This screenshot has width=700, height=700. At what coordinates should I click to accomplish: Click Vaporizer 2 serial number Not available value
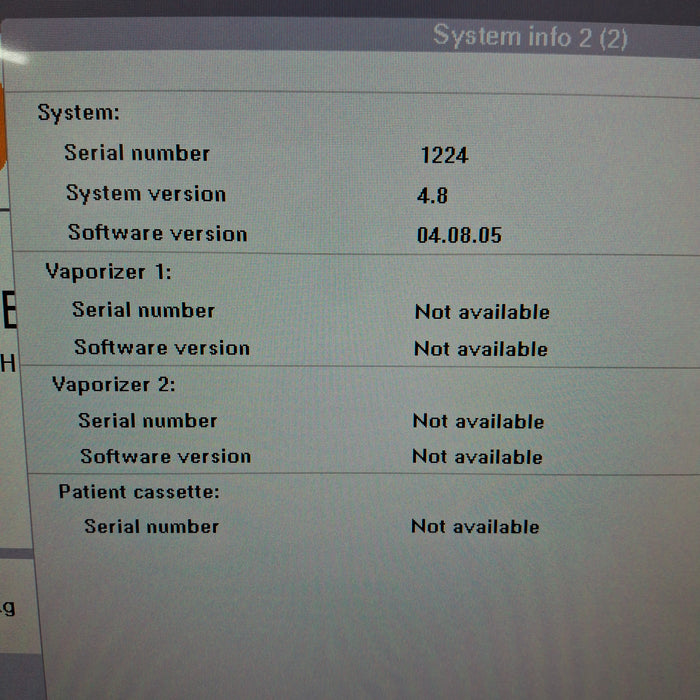(x=478, y=422)
